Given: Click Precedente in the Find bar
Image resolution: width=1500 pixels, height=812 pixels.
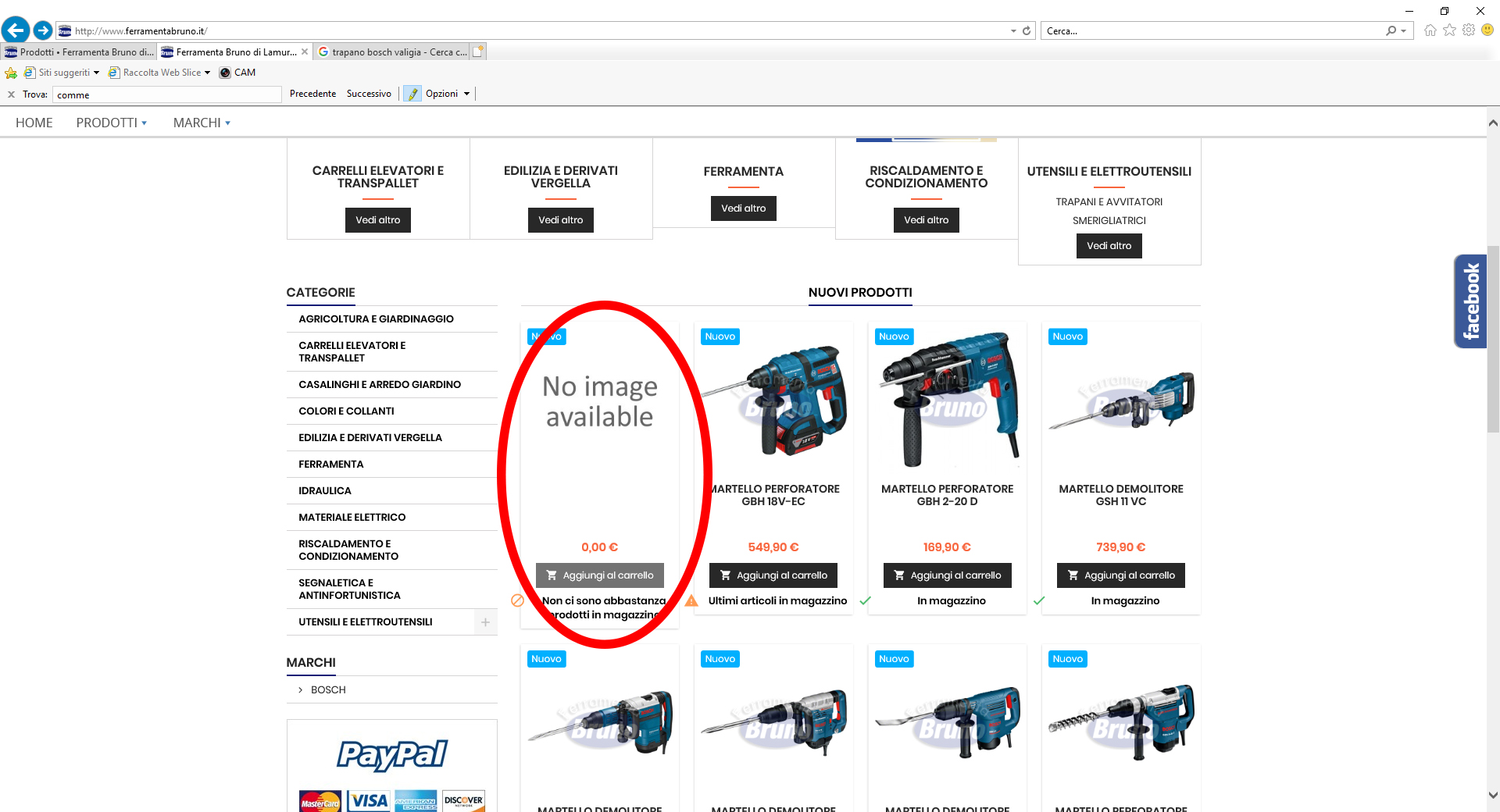Looking at the screenshot, I should 313,94.
